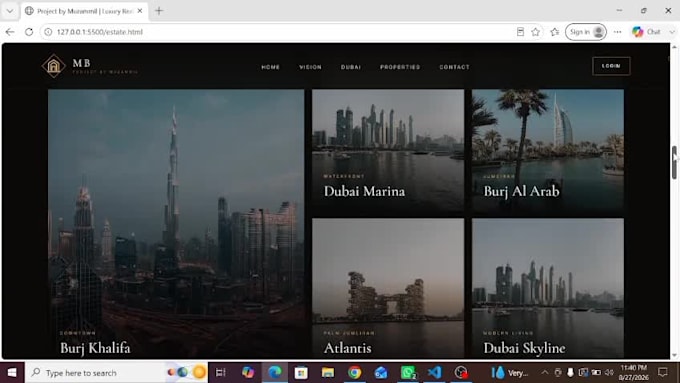680x383 pixels.
Task: Click the MB site logo
Action: (90, 66)
